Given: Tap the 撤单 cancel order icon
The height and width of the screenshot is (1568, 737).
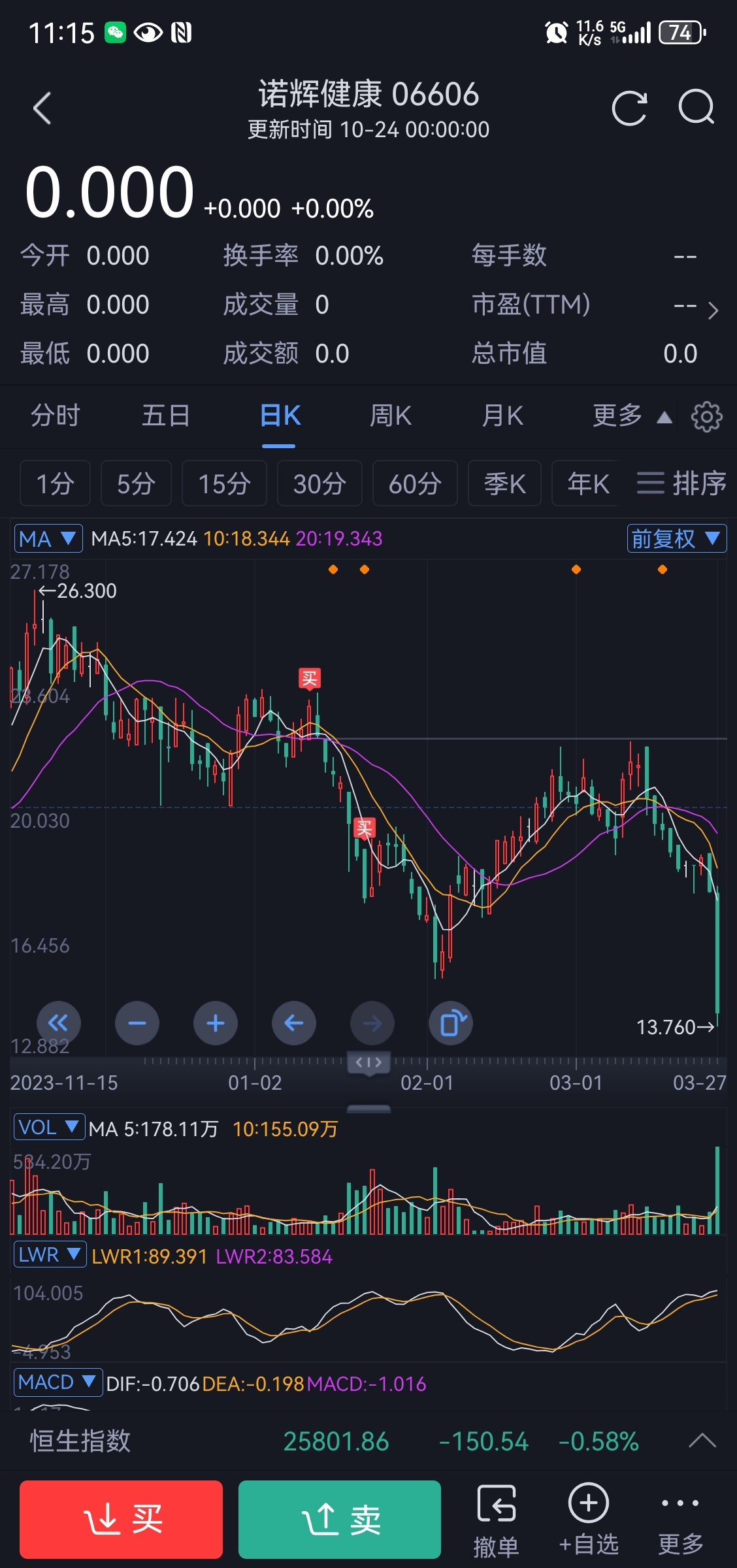Looking at the screenshot, I should tap(497, 1521).
